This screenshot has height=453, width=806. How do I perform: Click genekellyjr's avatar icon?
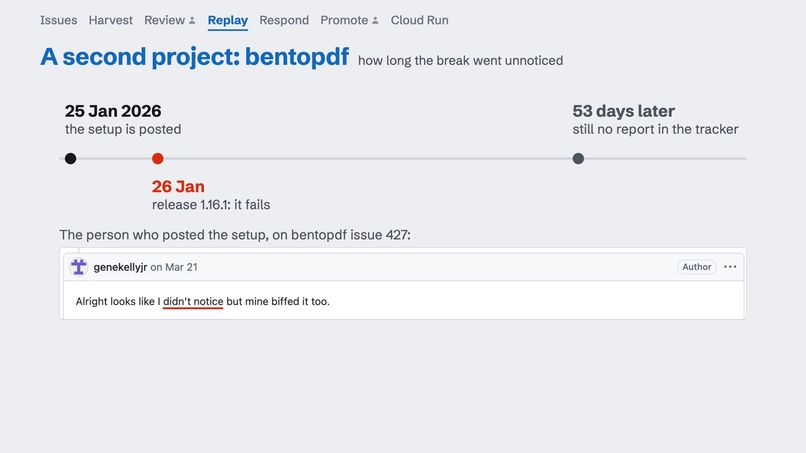79,267
